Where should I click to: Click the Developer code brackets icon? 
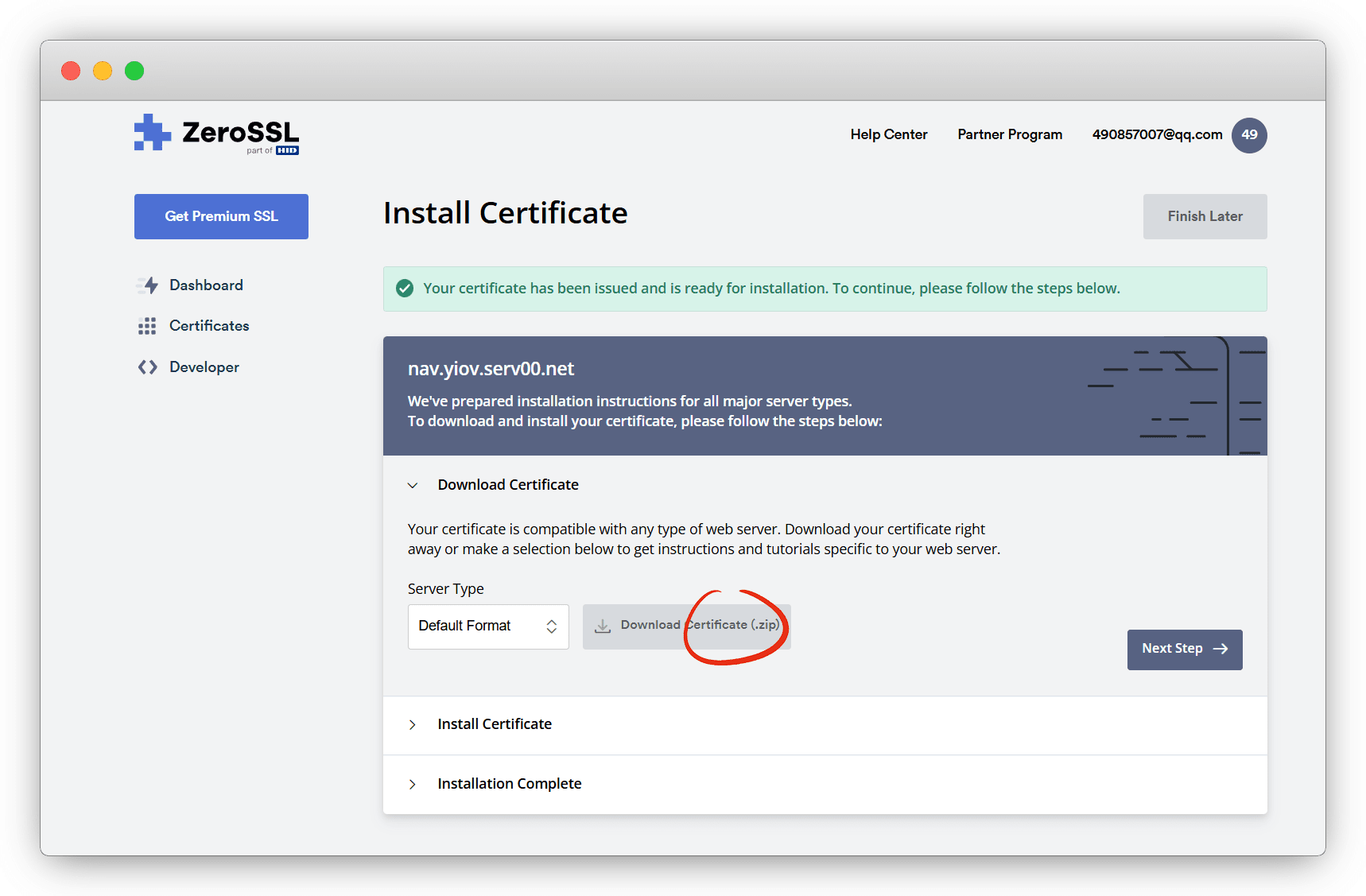[147, 367]
